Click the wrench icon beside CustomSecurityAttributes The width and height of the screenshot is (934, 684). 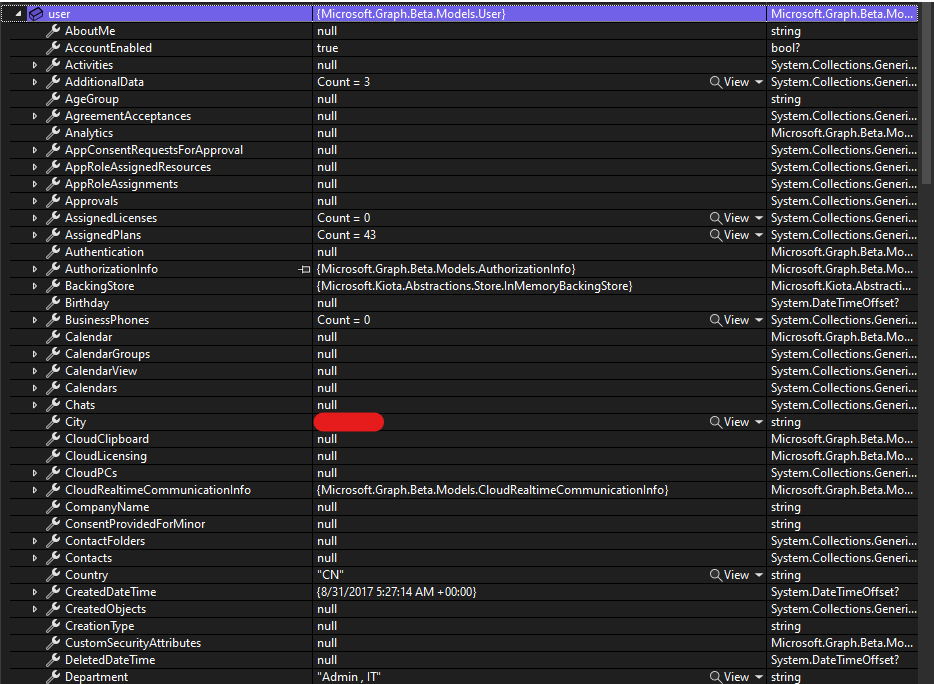tap(54, 643)
